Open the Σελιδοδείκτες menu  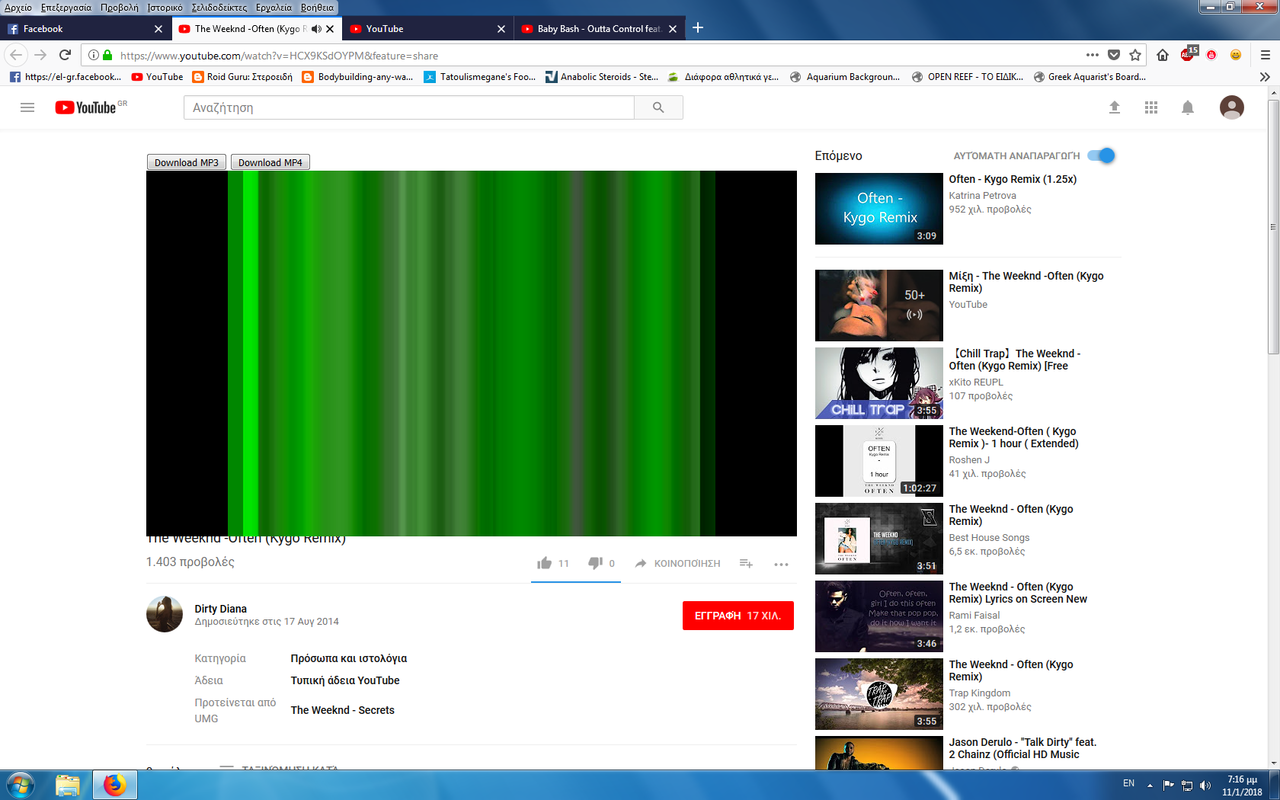(219, 7)
